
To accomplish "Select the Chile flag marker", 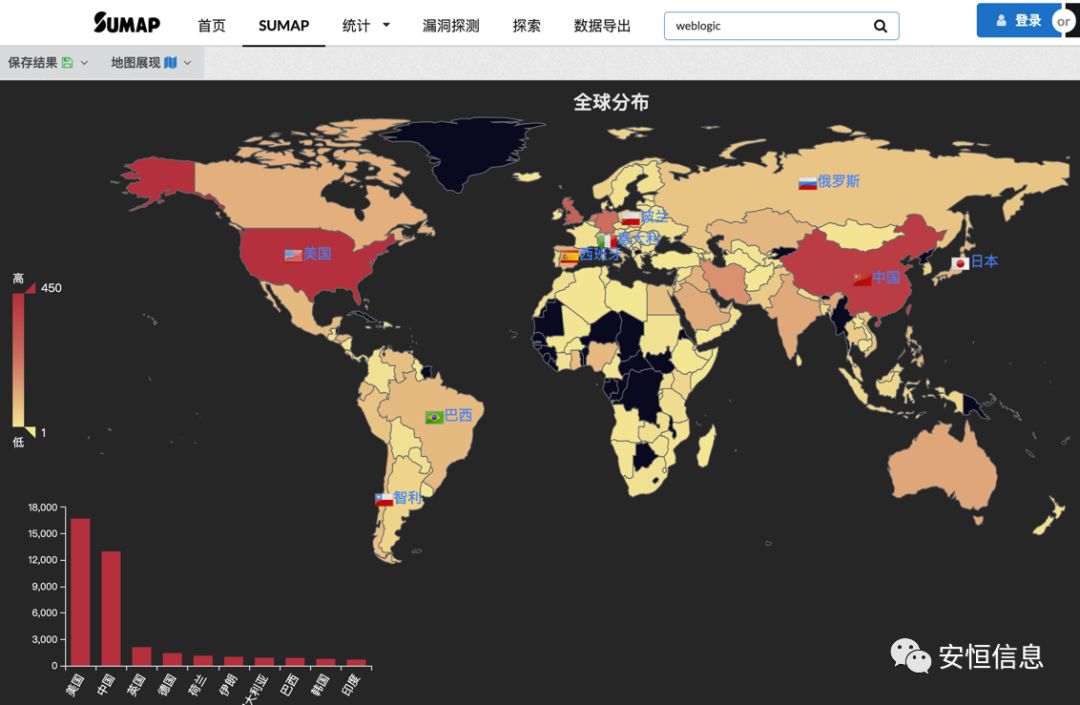I will tap(384, 499).
